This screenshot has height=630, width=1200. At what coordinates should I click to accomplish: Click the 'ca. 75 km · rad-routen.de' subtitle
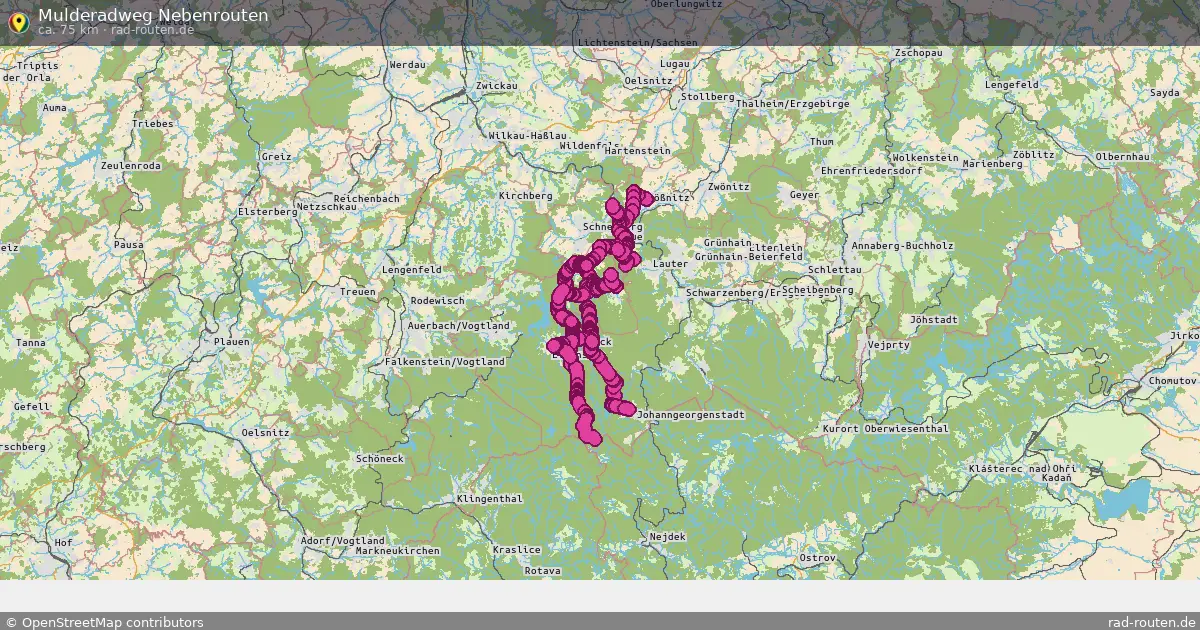click(116, 30)
